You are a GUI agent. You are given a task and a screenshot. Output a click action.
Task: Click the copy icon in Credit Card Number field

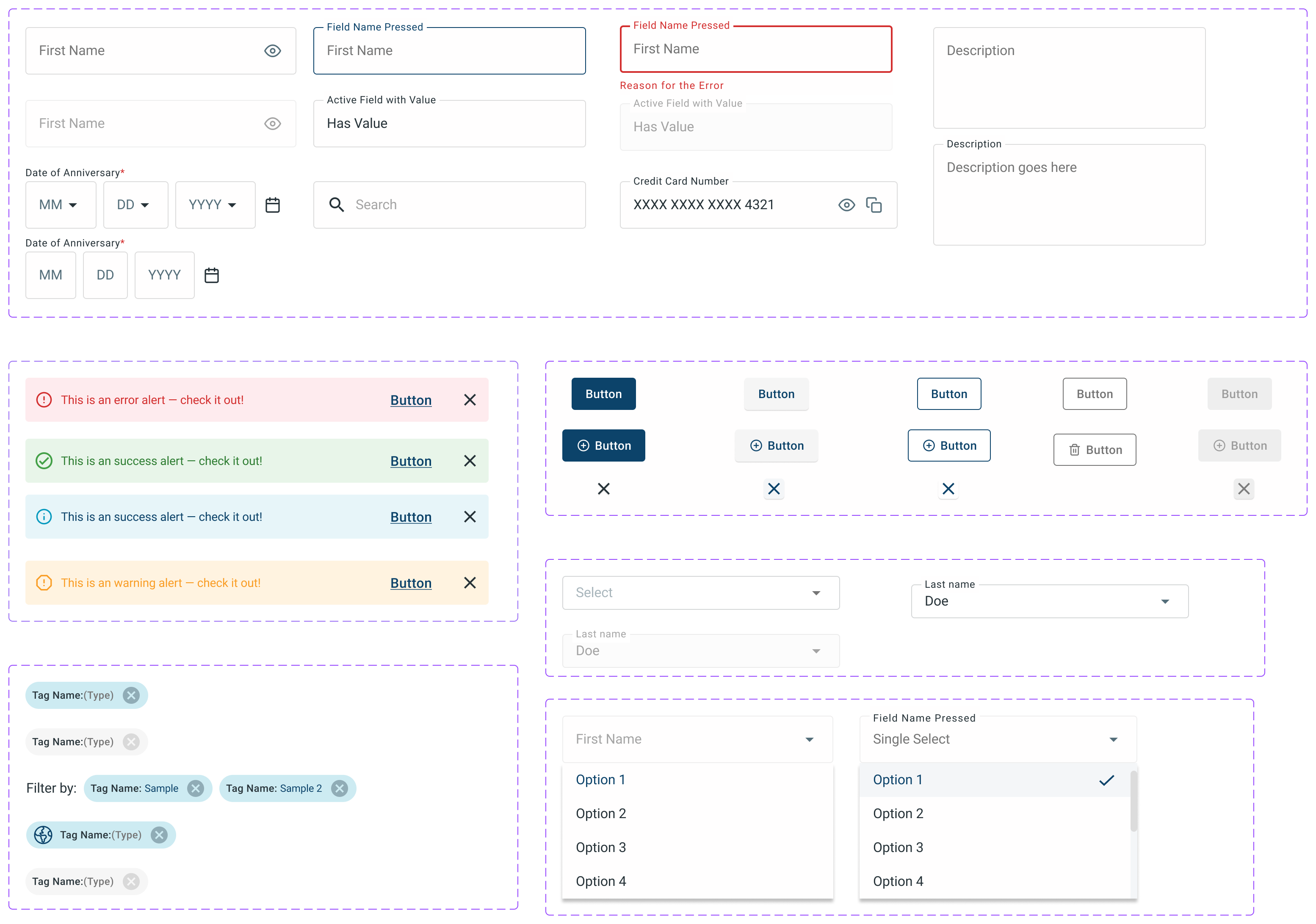(874, 205)
